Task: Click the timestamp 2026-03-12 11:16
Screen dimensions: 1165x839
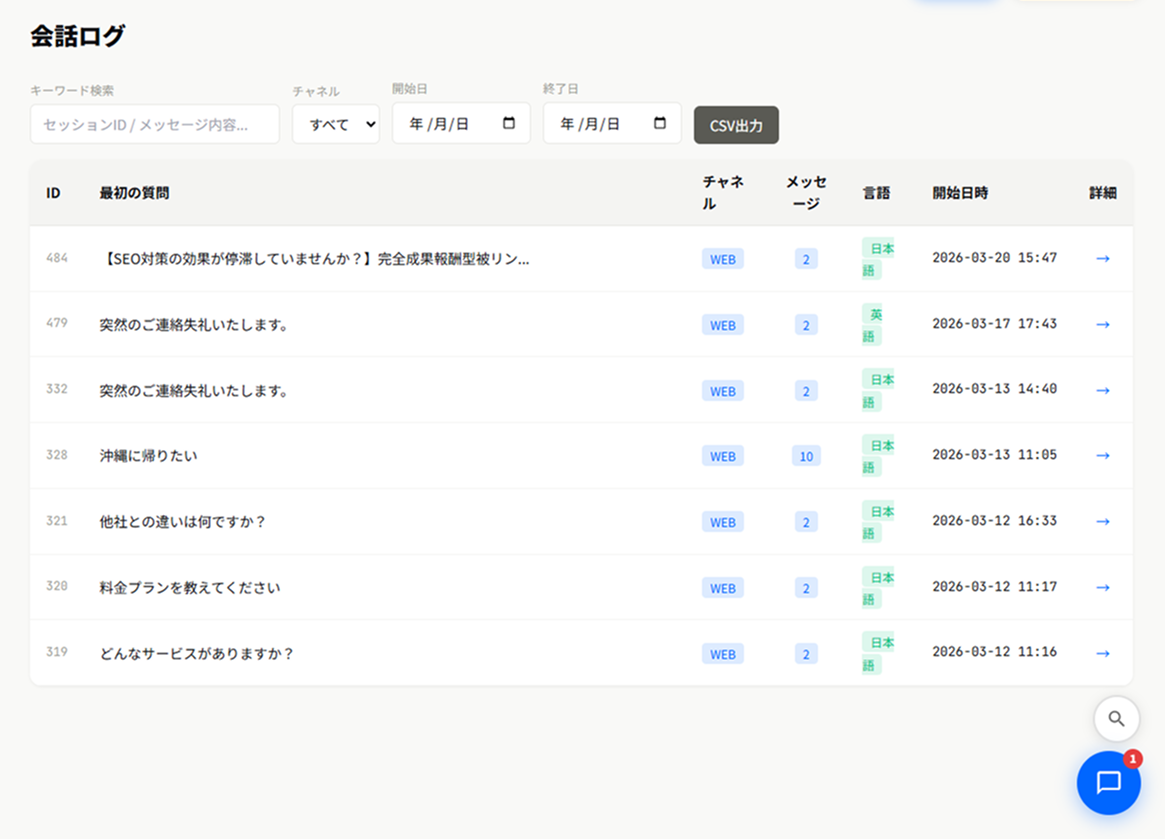Action: click(x=994, y=652)
